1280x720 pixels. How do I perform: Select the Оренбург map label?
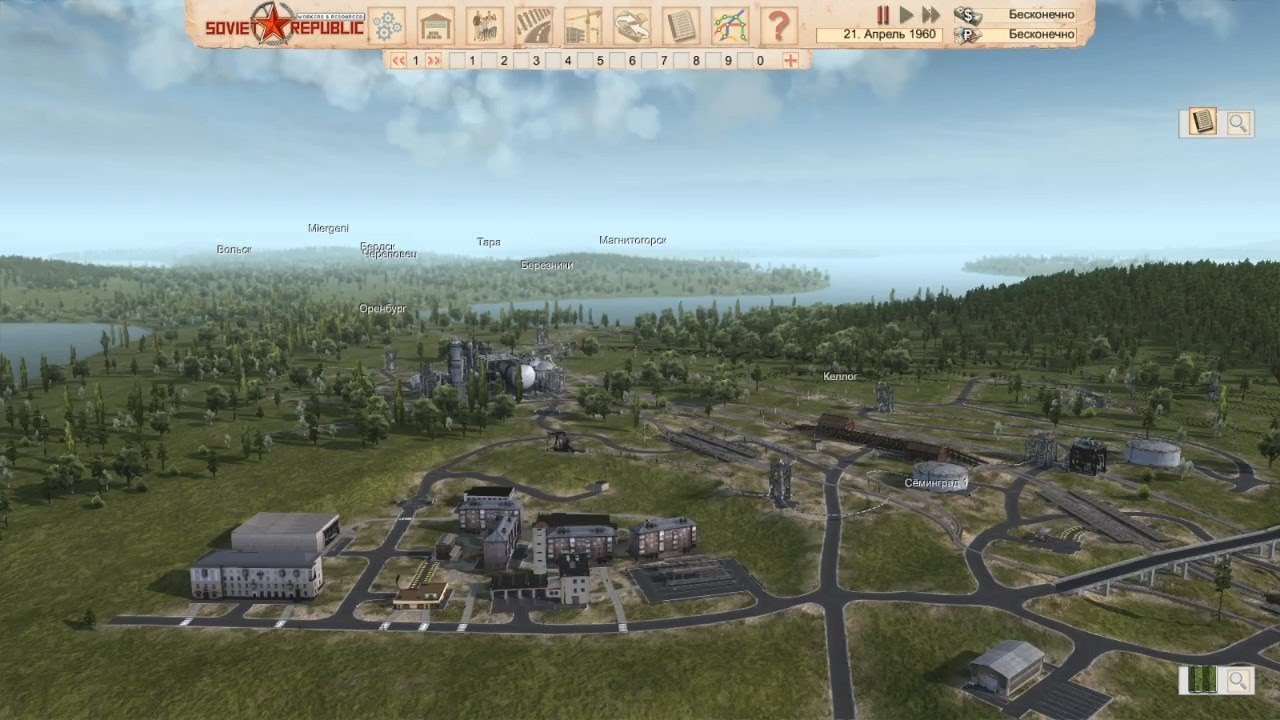(x=382, y=309)
